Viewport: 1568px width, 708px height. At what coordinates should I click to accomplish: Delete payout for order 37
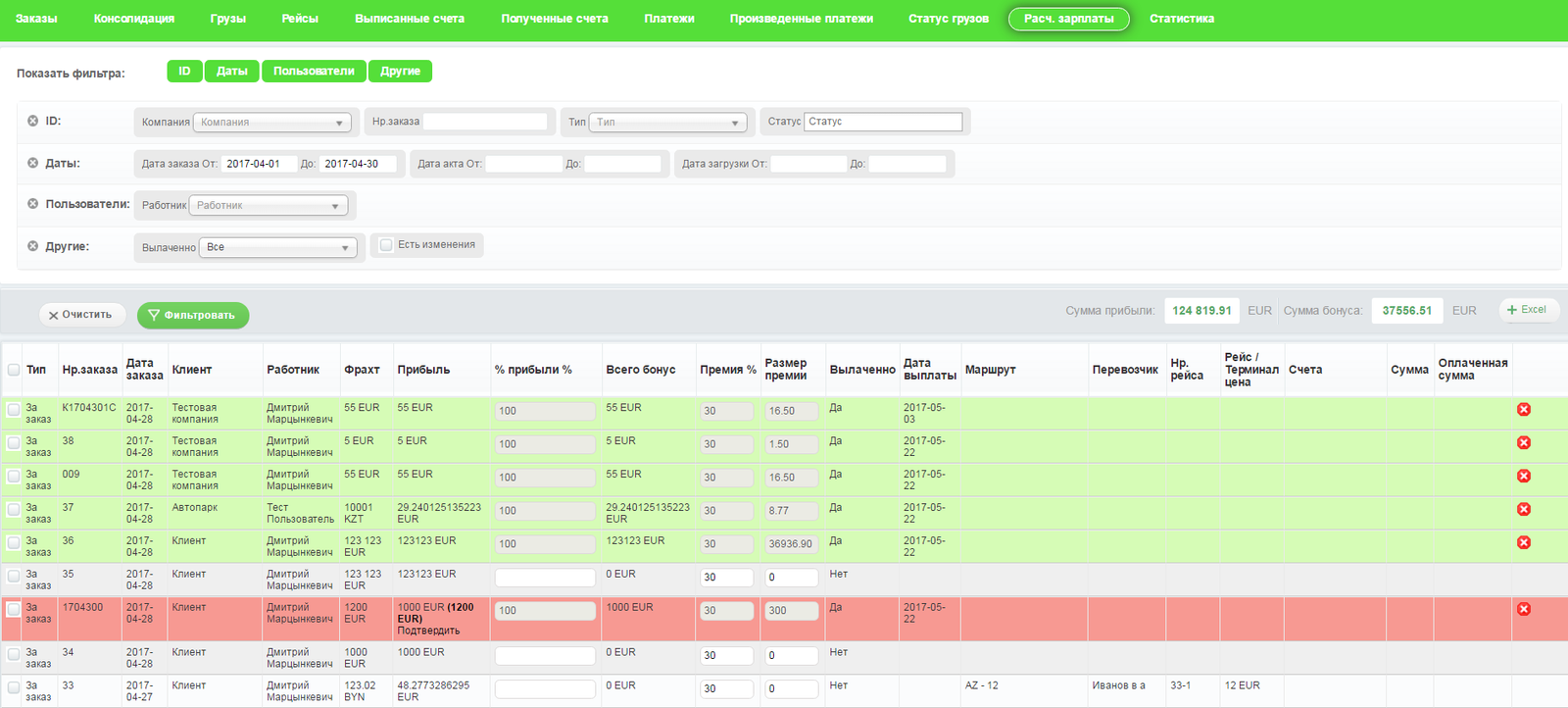1524,510
